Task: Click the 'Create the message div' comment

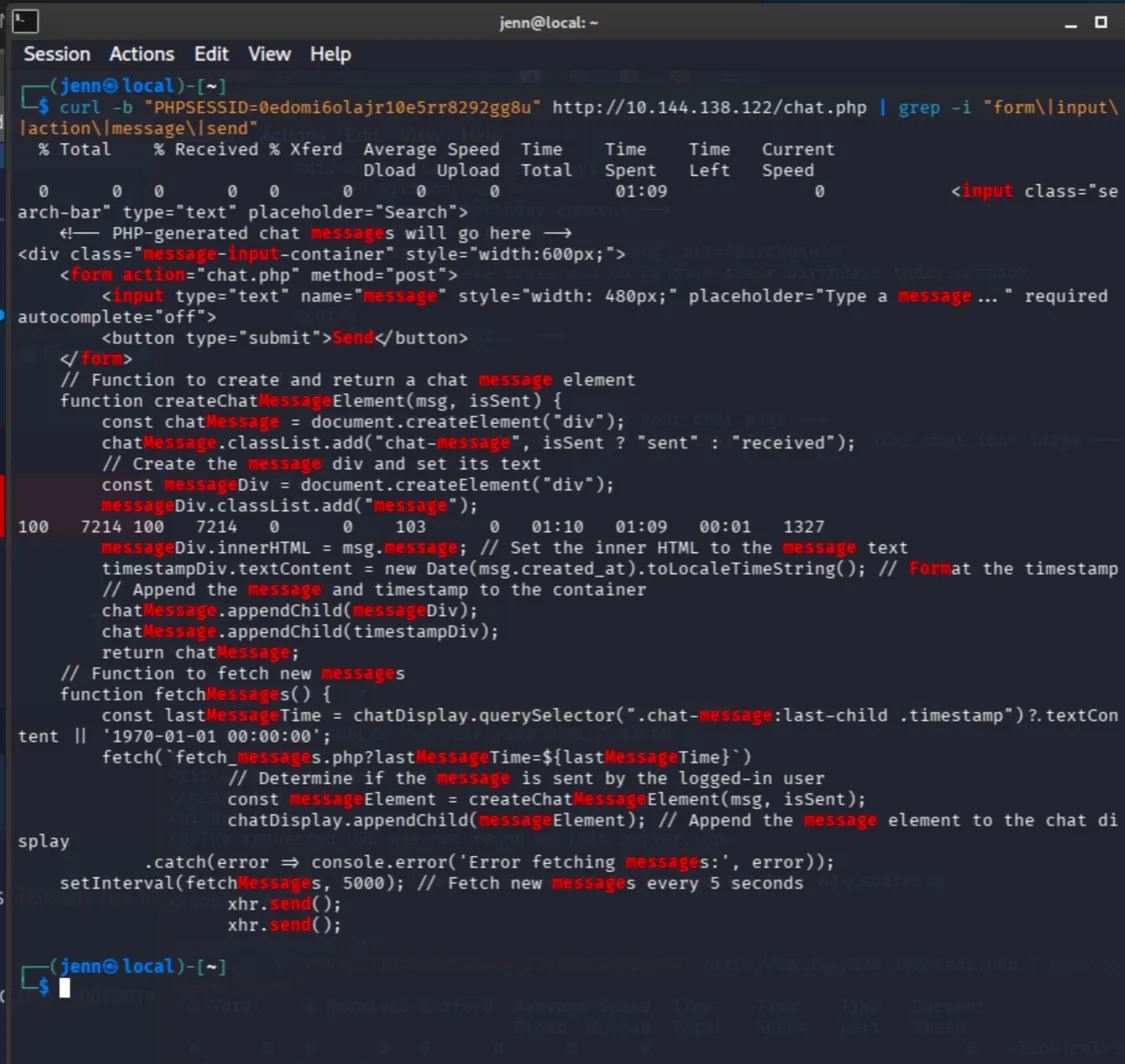Action: click(321, 464)
